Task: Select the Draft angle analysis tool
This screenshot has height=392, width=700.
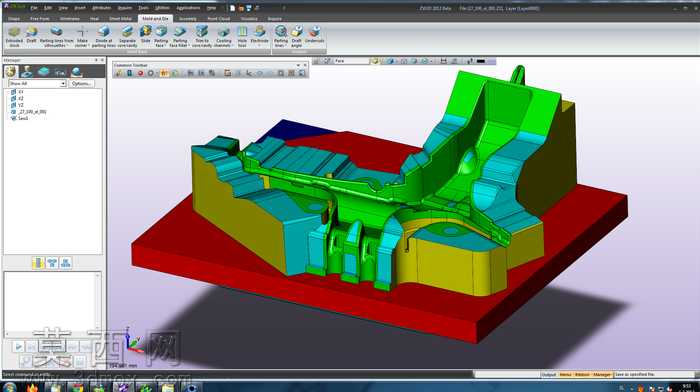Action: (x=296, y=36)
